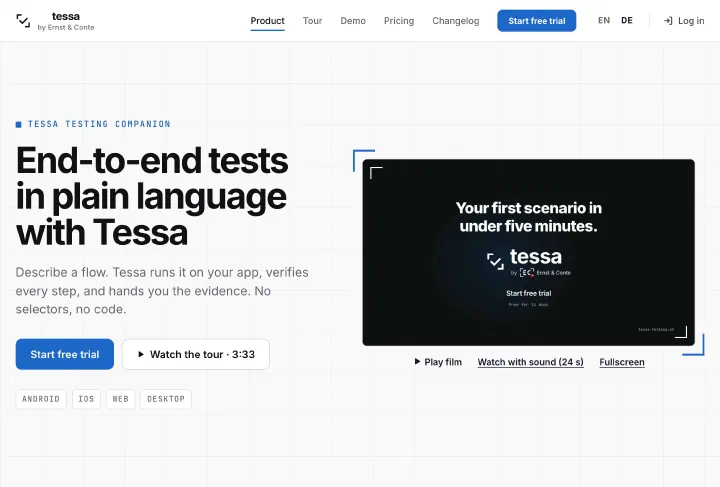Click the video preview thumbnail headline
The image size is (720, 487).
[x=529, y=217]
